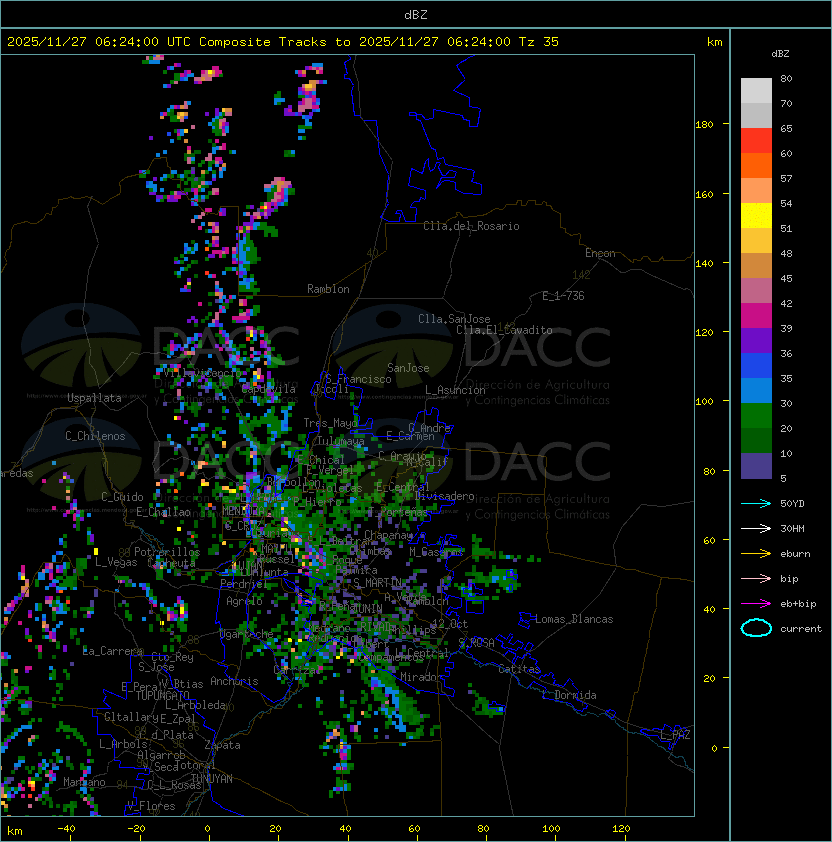The image size is (832, 842).
Task: Select the brown 48–45 dBZ legend swatch
Action: [x=756, y=266]
